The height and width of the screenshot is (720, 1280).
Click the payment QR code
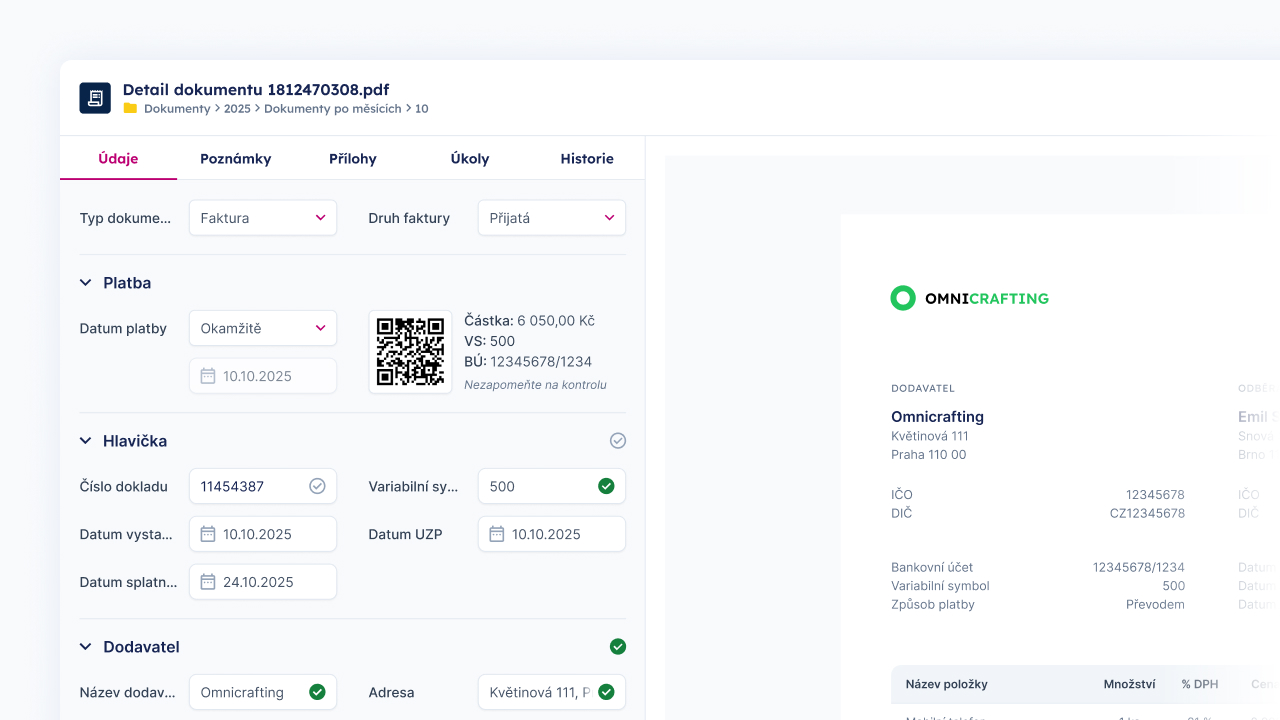(x=410, y=352)
